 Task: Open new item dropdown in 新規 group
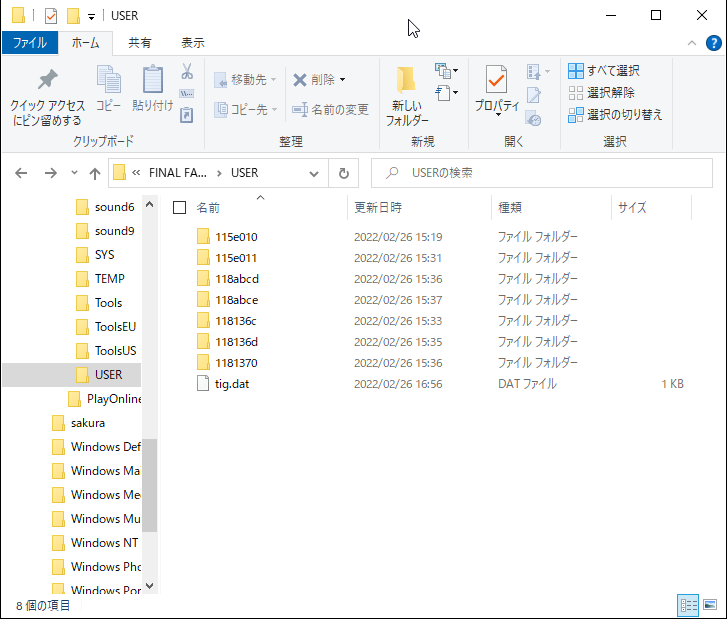tap(446, 71)
